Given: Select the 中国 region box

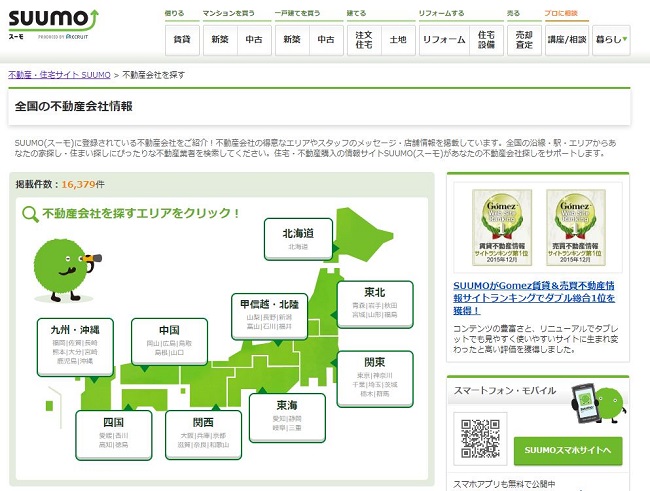Looking at the screenshot, I should (x=169, y=341).
